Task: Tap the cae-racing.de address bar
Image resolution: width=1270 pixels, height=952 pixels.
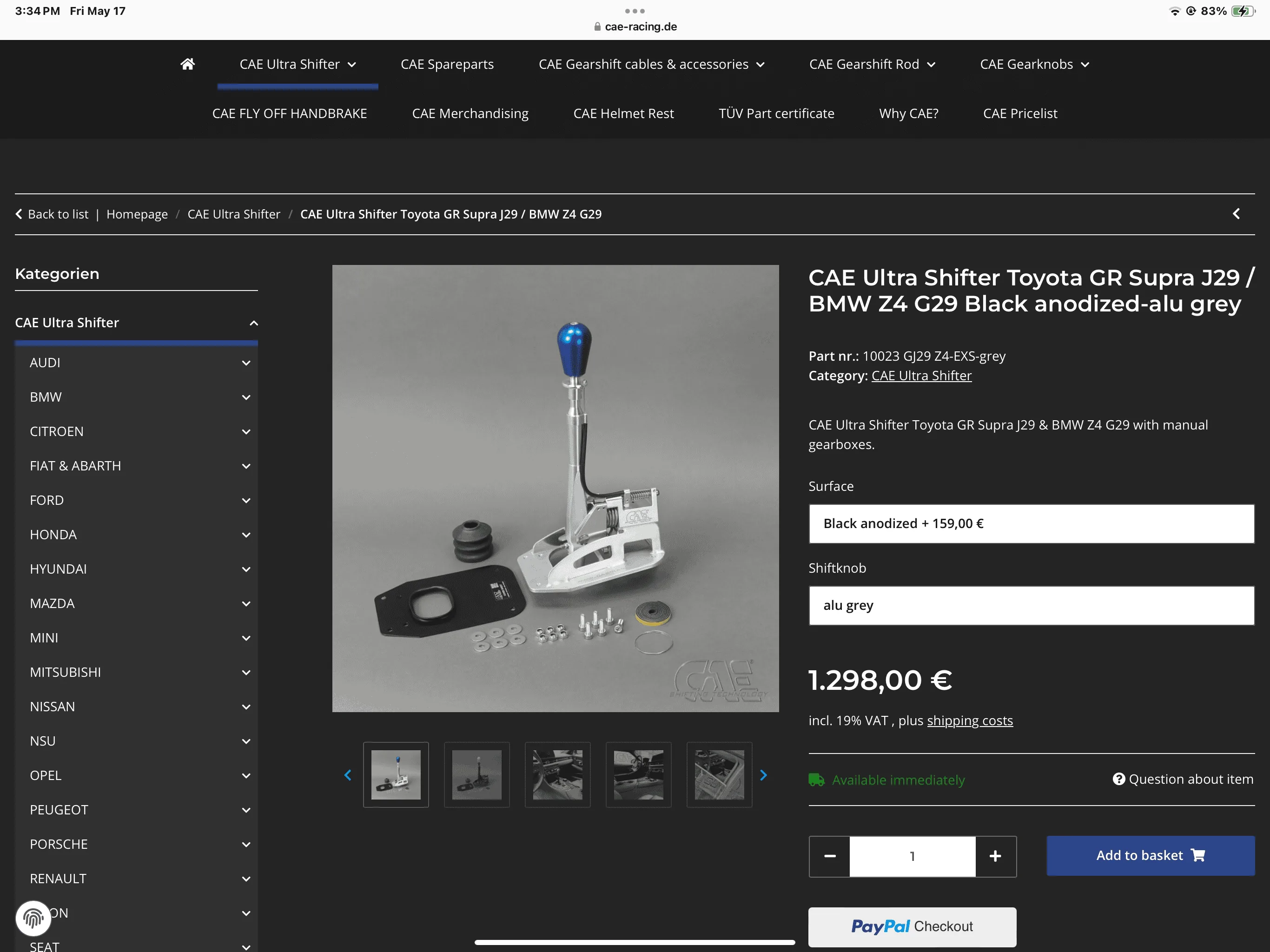Action: coord(635,27)
